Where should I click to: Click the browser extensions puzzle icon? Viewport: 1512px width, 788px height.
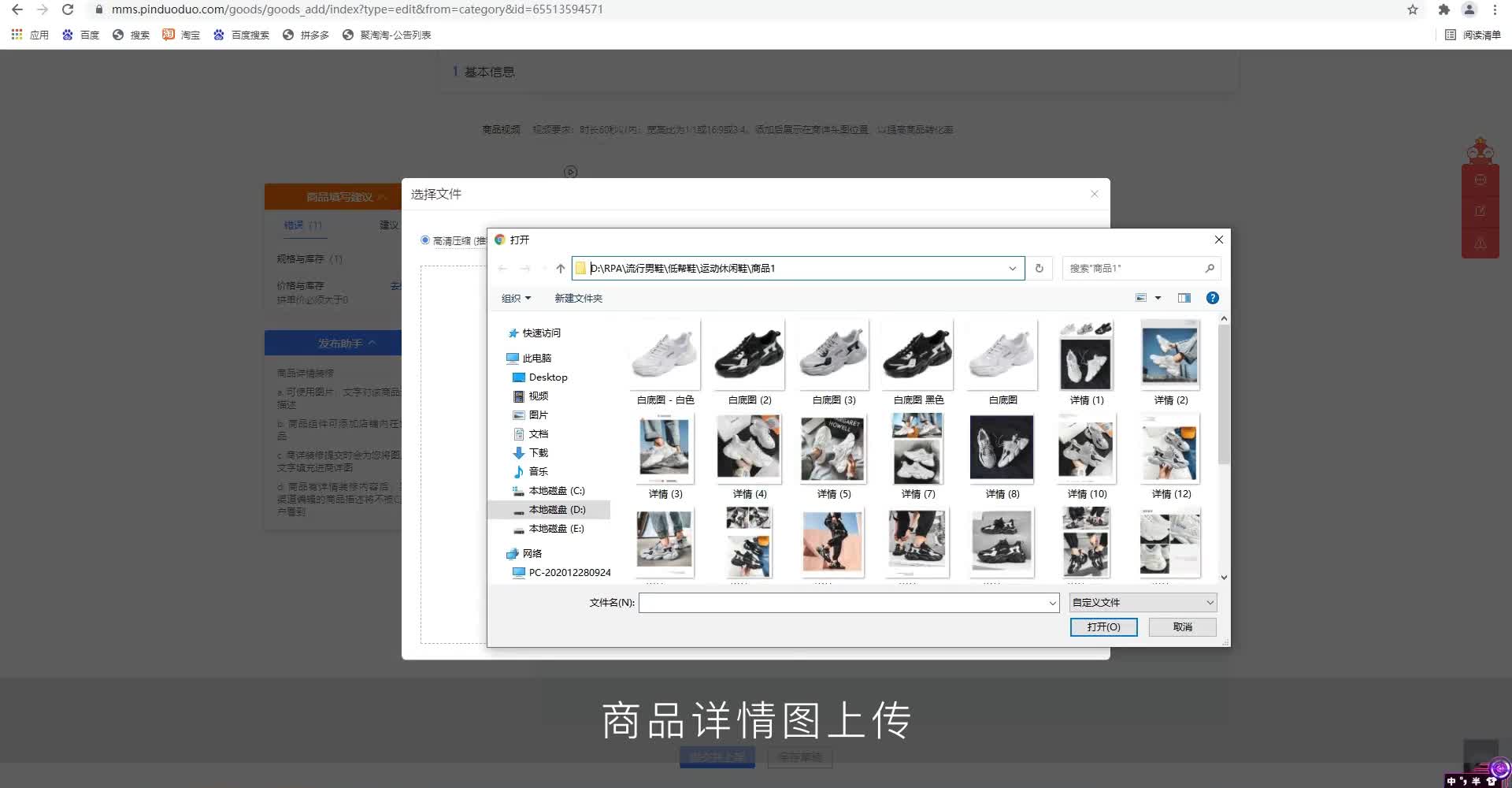point(1444,9)
